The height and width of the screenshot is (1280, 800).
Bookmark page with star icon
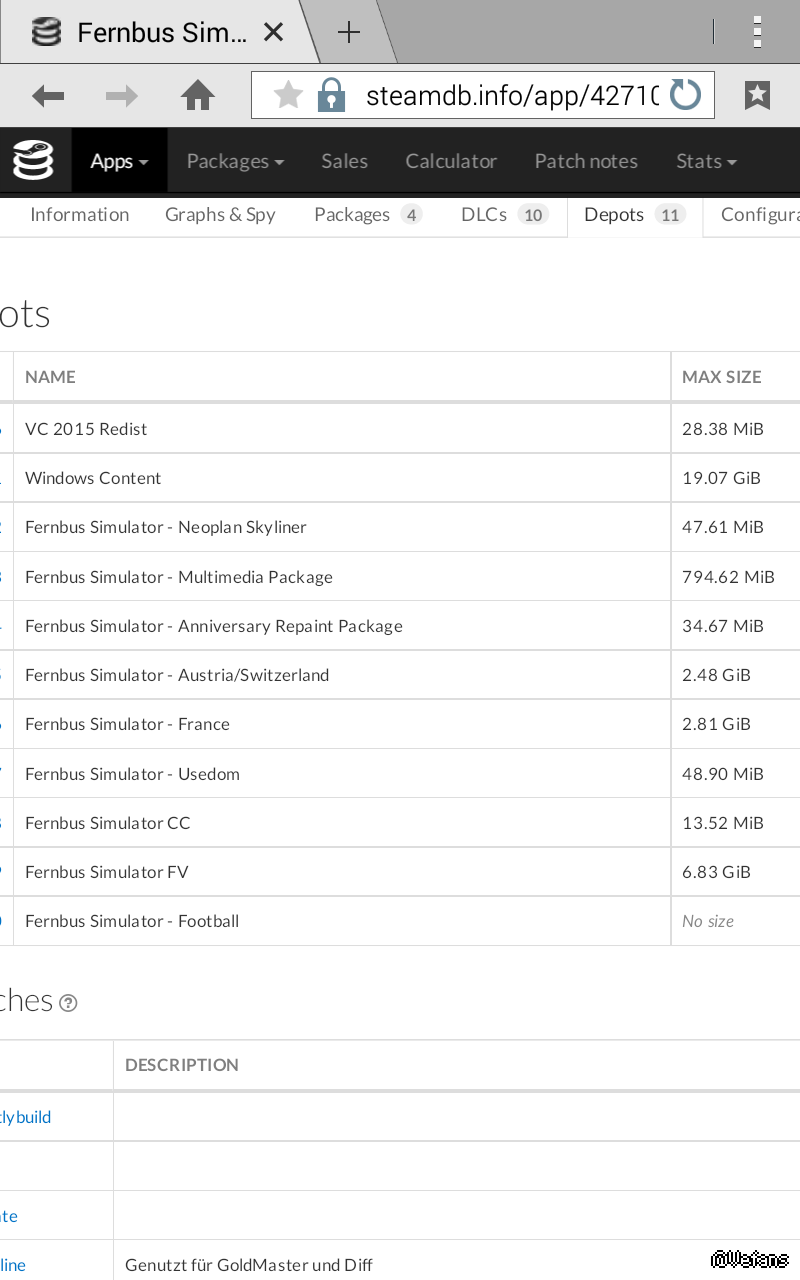[x=288, y=96]
